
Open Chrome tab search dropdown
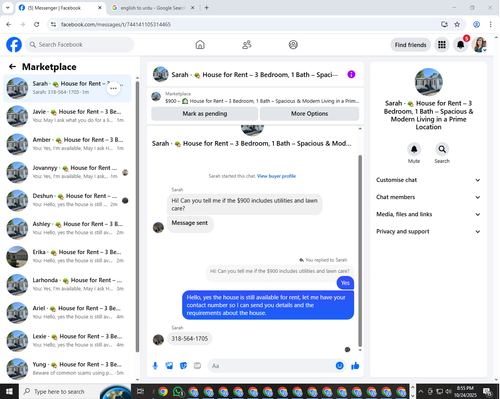(7, 7)
